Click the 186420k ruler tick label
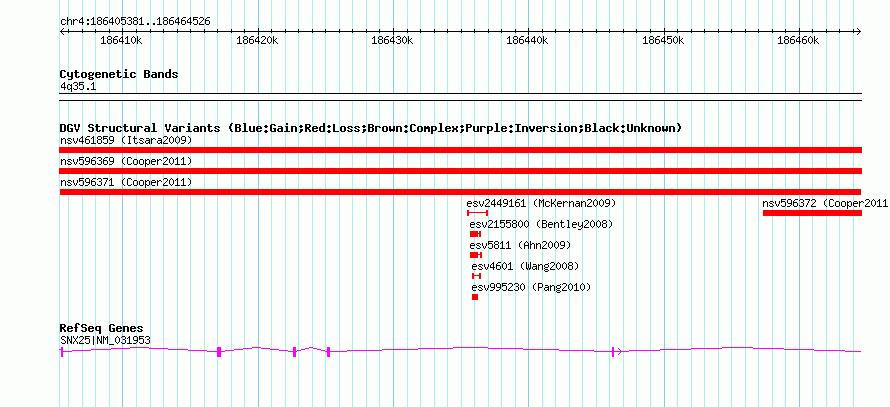 click(x=257, y=40)
